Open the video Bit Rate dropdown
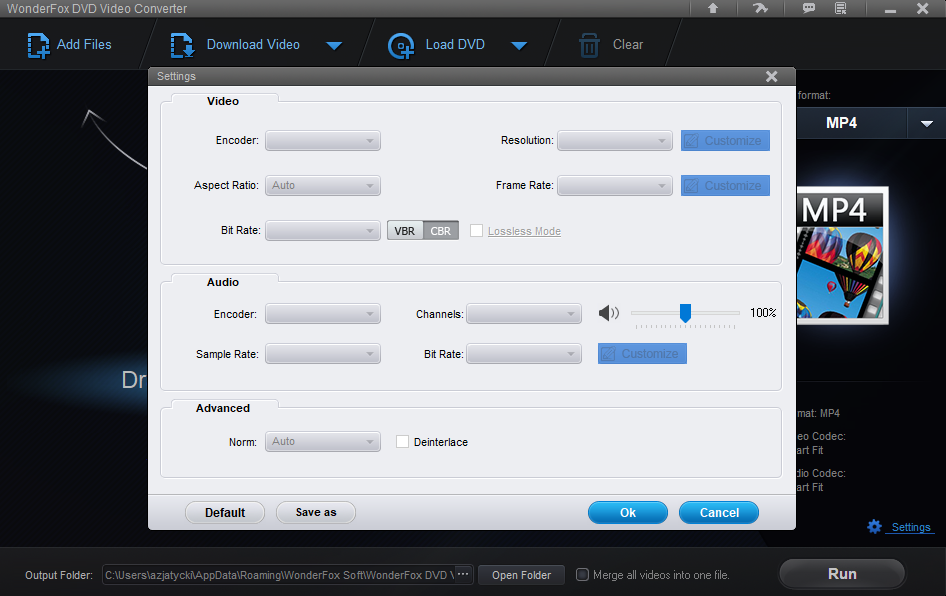The height and width of the screenshot is (596, 946). click(323, 230)
